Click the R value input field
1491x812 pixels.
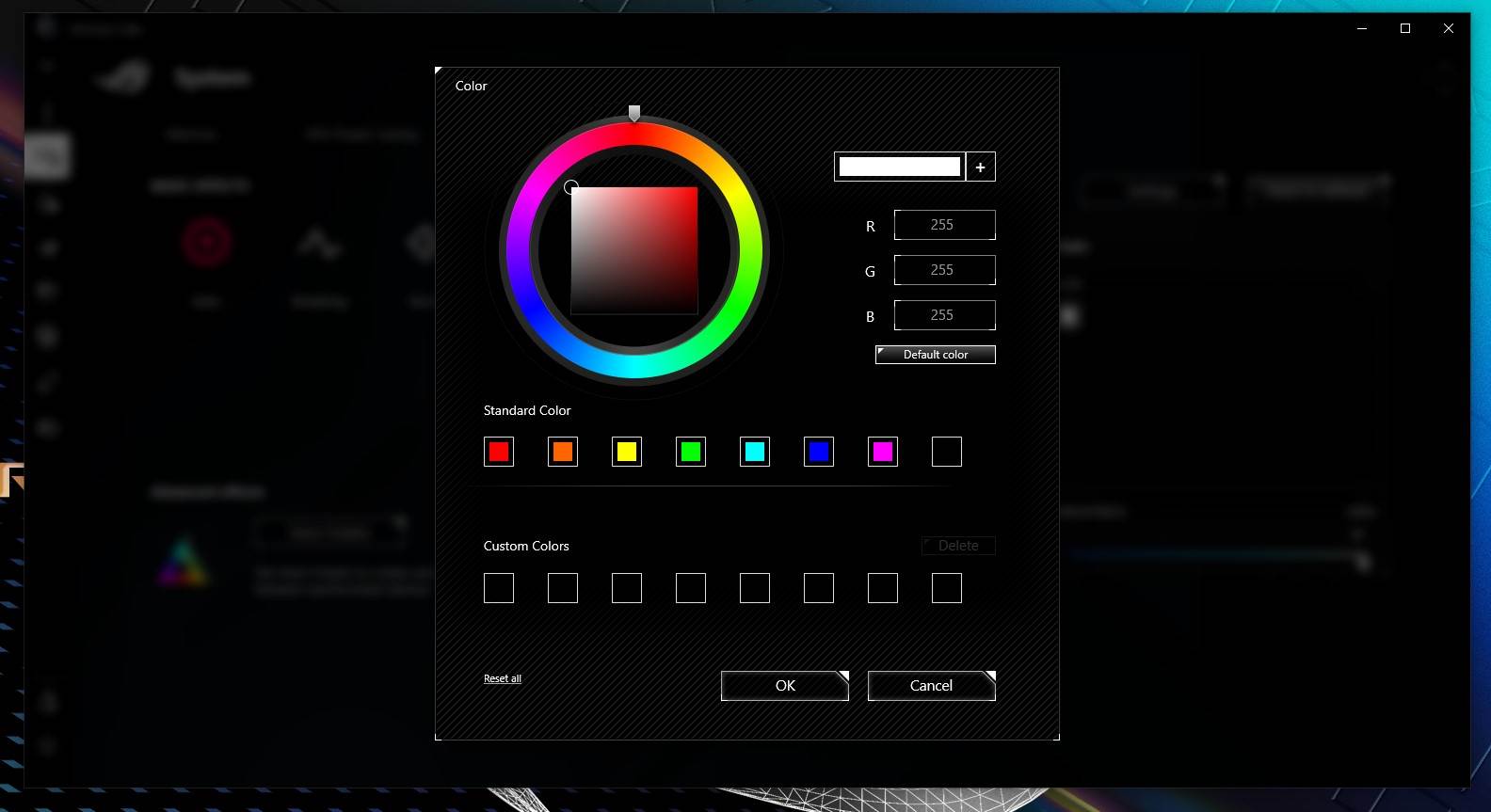[x=944, y=225]
